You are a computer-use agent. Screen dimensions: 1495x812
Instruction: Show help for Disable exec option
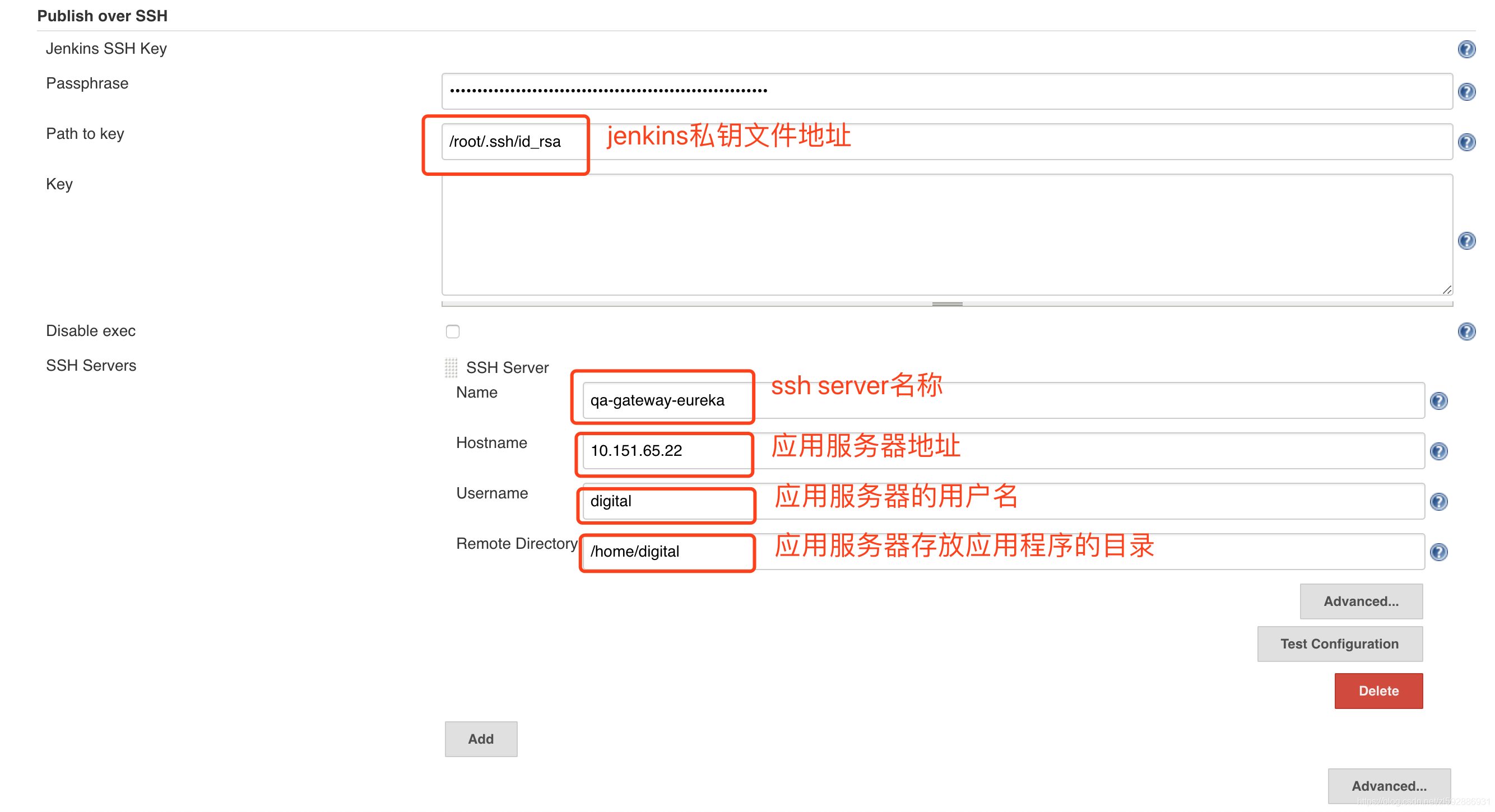tap(1466, 331)
